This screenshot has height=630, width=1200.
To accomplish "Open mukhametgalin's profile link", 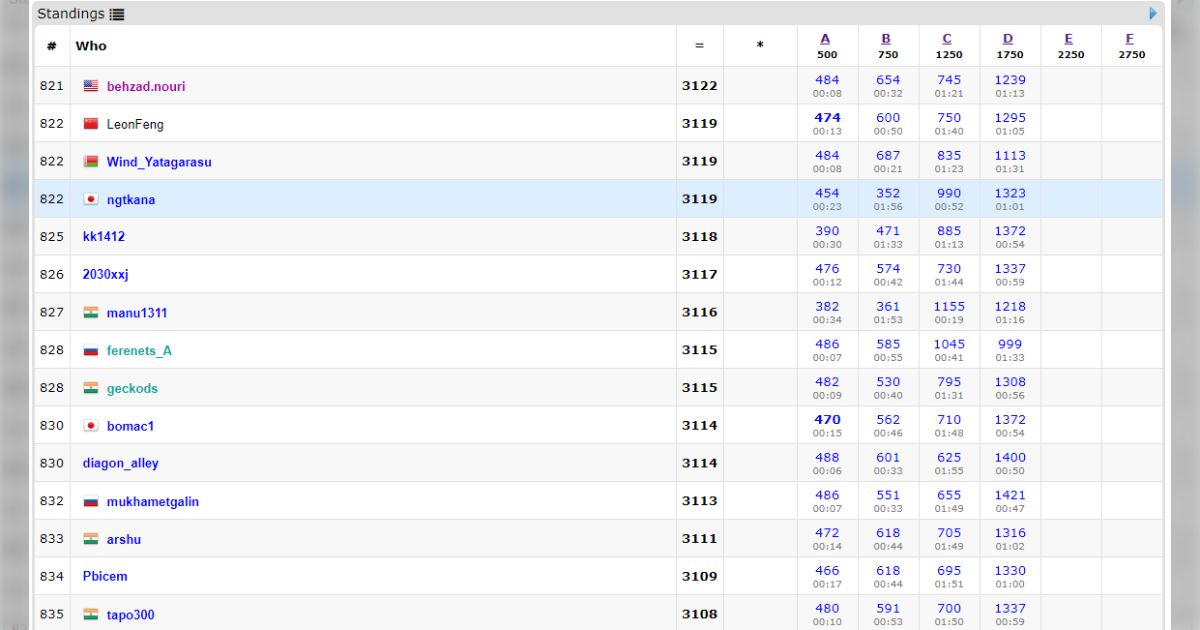I will click(x=153, y=501).
